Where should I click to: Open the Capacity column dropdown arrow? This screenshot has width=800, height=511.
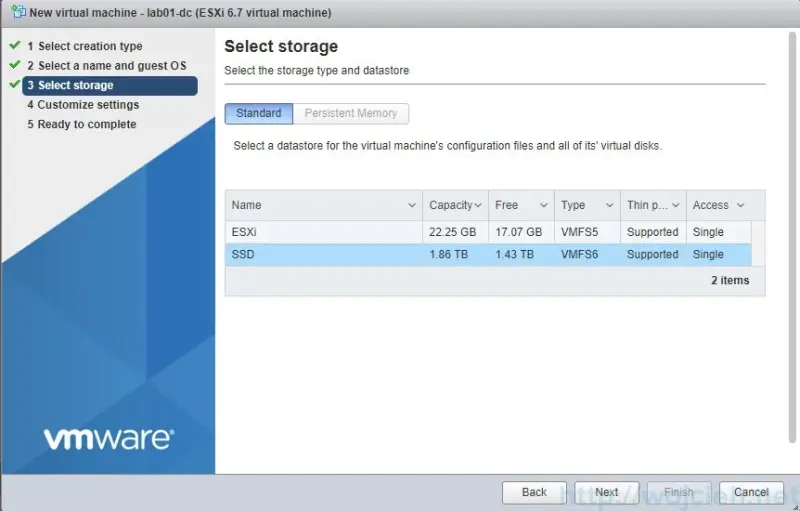[478, 206]
